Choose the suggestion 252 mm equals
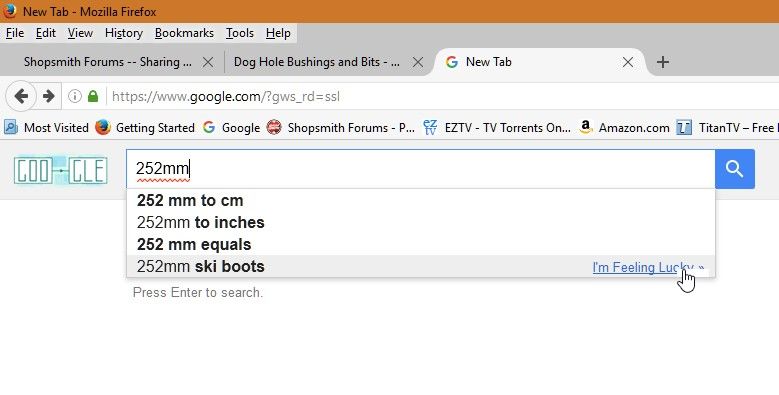 click(x=420, y=244)
